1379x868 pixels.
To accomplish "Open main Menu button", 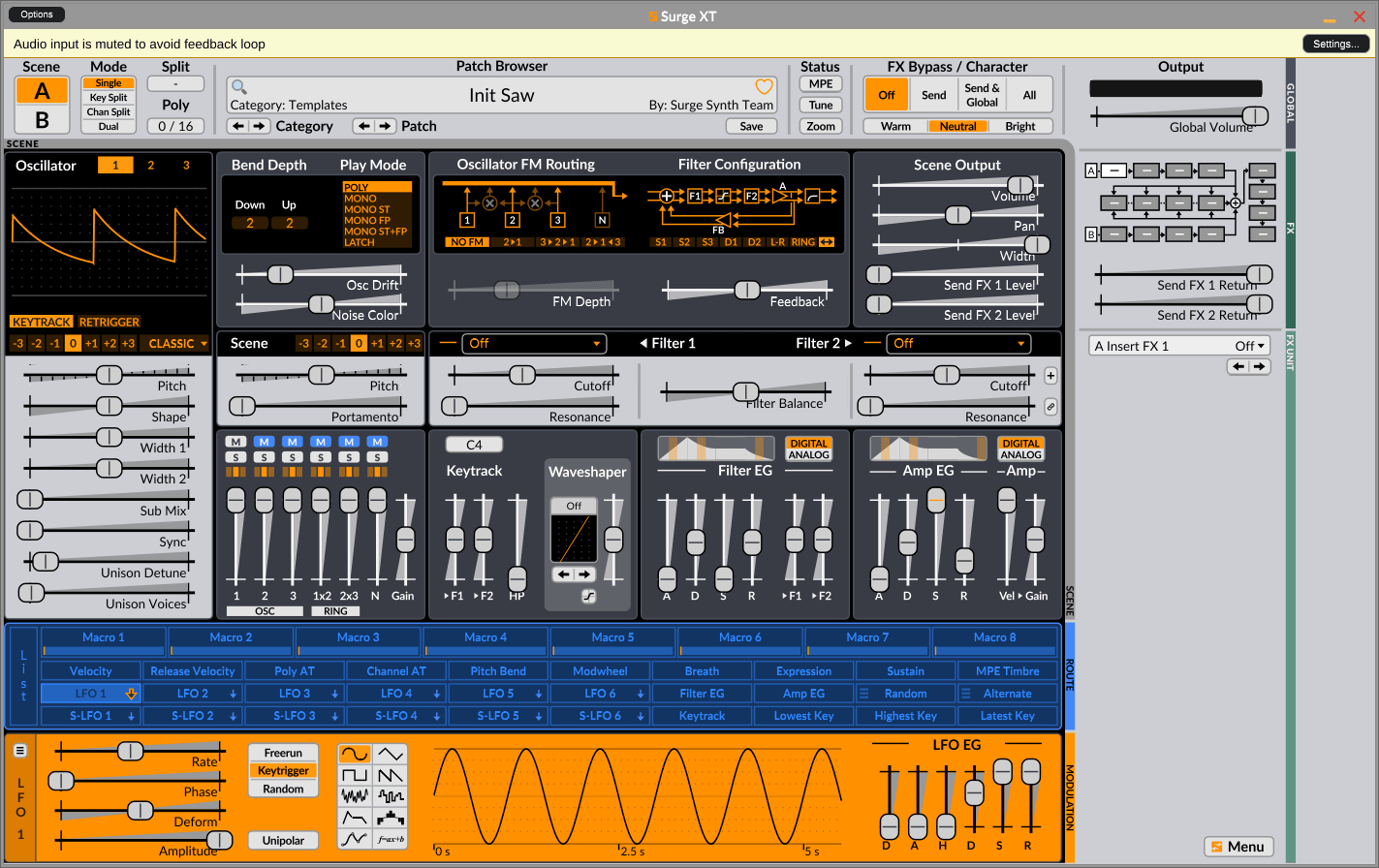I will point(1238,847).
